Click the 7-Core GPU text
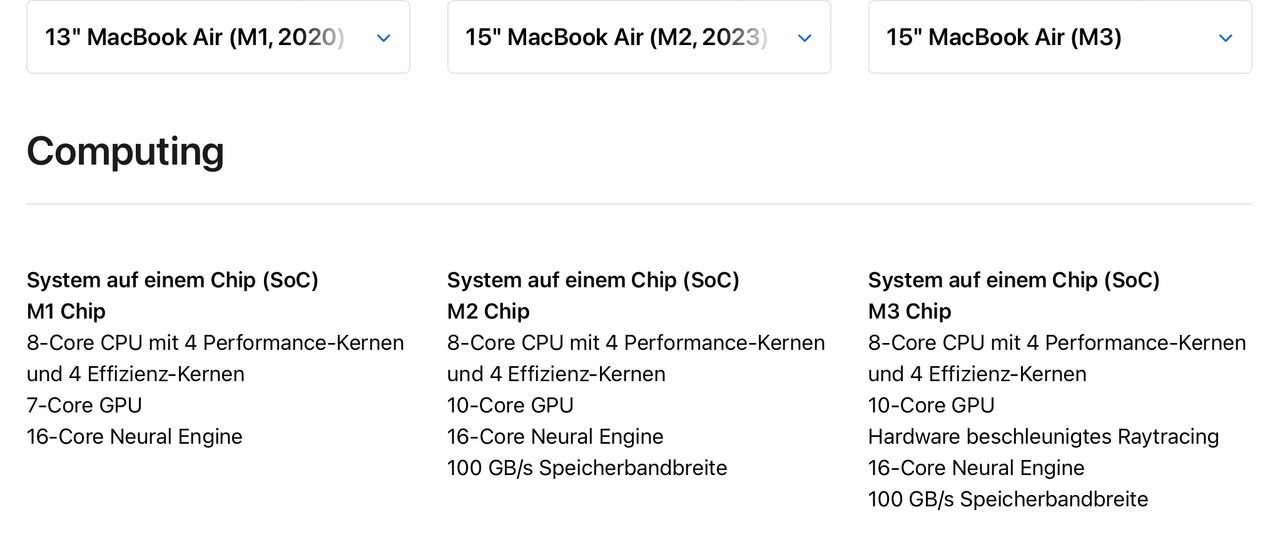Screen dimensions: 1280x542 point(84,405)
